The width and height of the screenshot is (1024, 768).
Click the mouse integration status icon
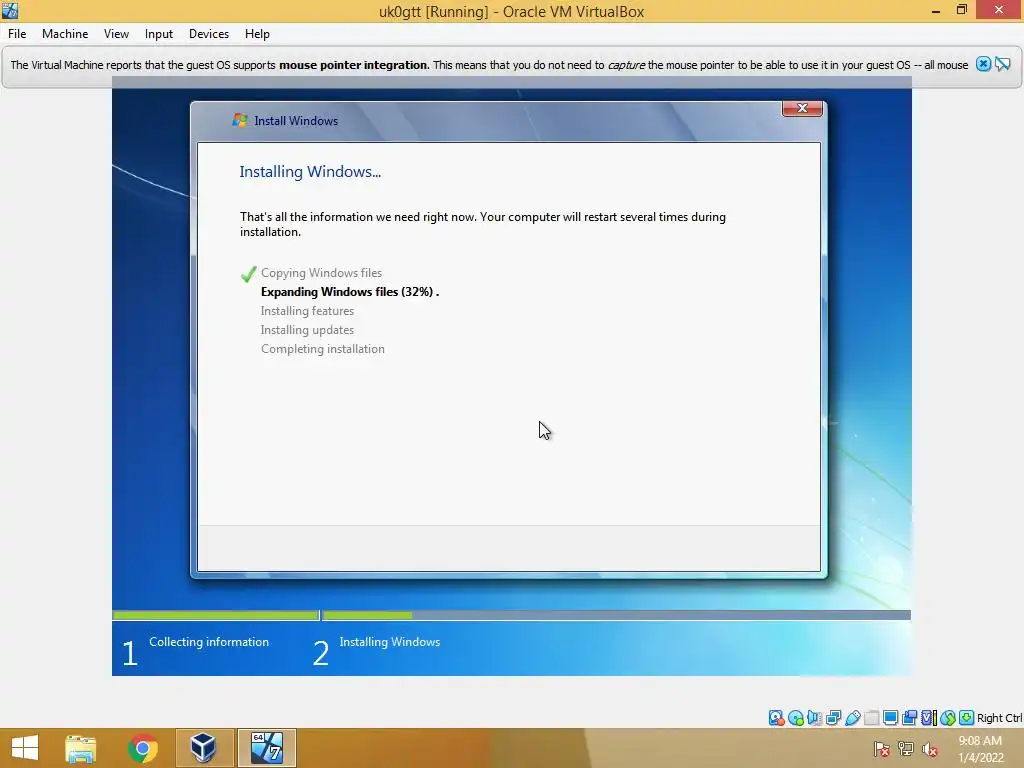pyautogui.click(x=948, y=718)
